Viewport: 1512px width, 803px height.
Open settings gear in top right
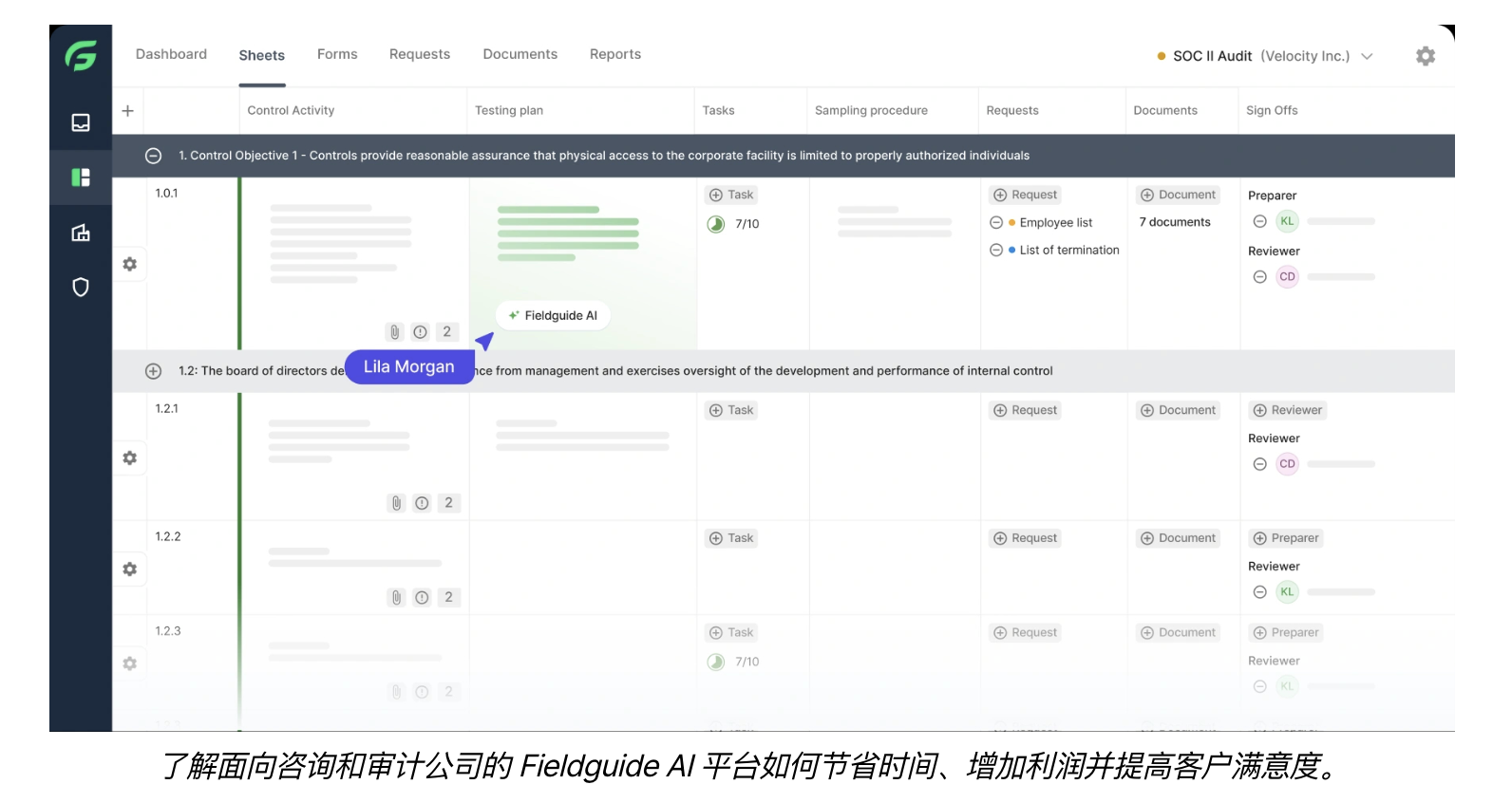pos(1425,56)
